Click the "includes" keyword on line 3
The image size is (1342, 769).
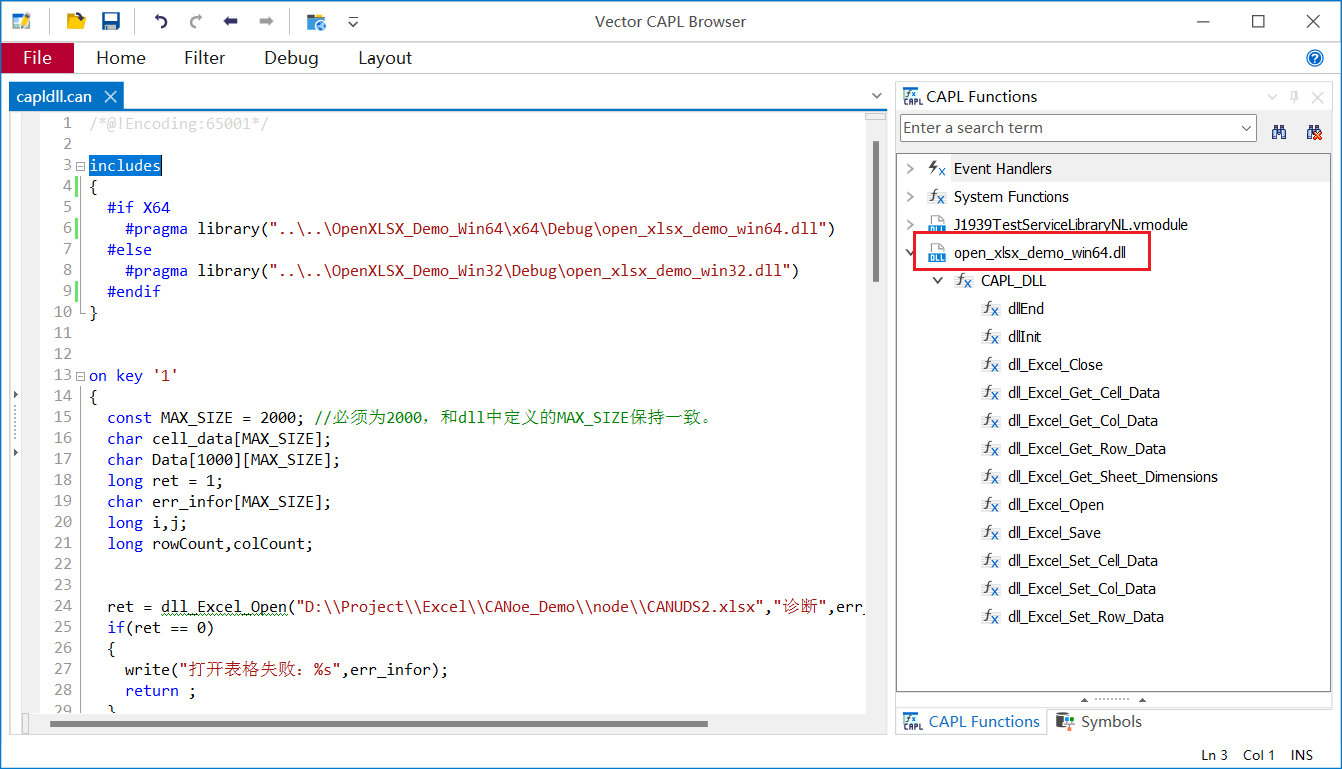125,166
